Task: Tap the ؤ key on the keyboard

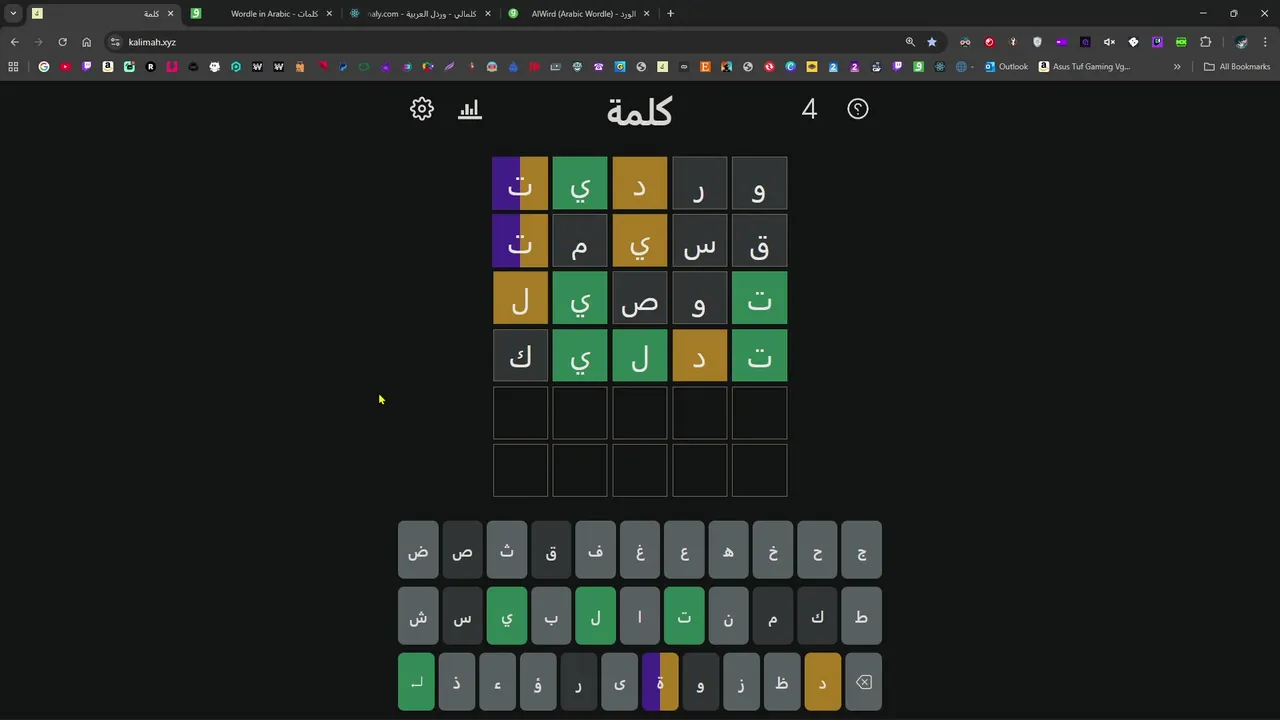Action: [538, 682]
